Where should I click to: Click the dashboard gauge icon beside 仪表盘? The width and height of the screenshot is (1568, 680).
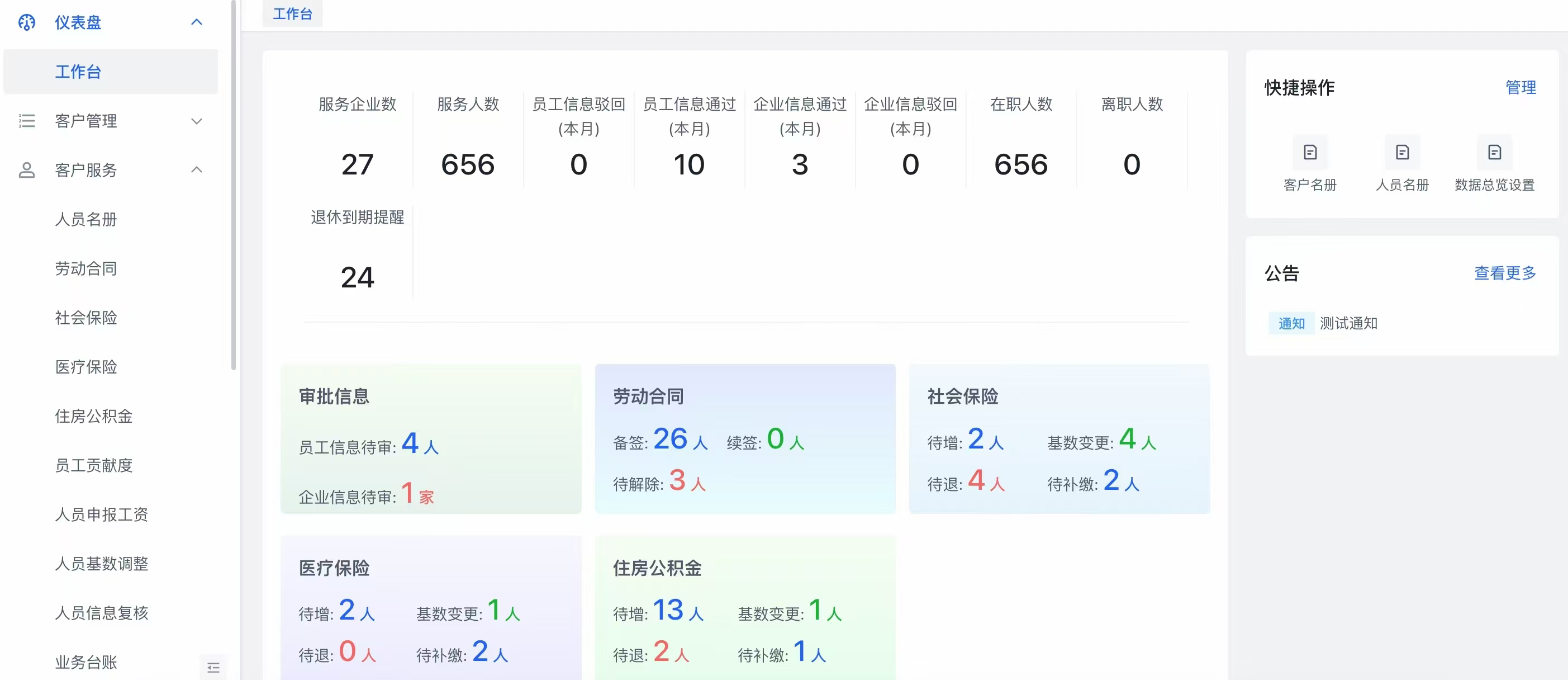pos(27,22)
